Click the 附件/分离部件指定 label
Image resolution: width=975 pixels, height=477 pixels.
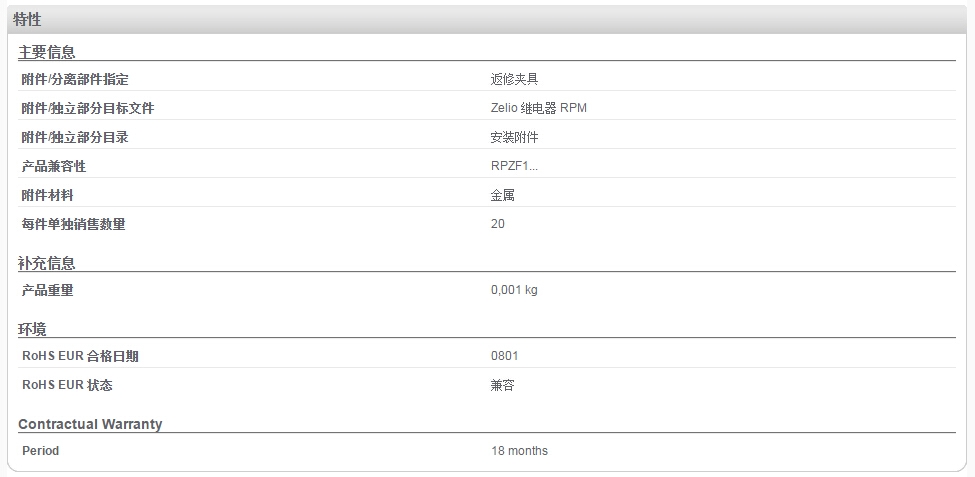click(75, 80)
